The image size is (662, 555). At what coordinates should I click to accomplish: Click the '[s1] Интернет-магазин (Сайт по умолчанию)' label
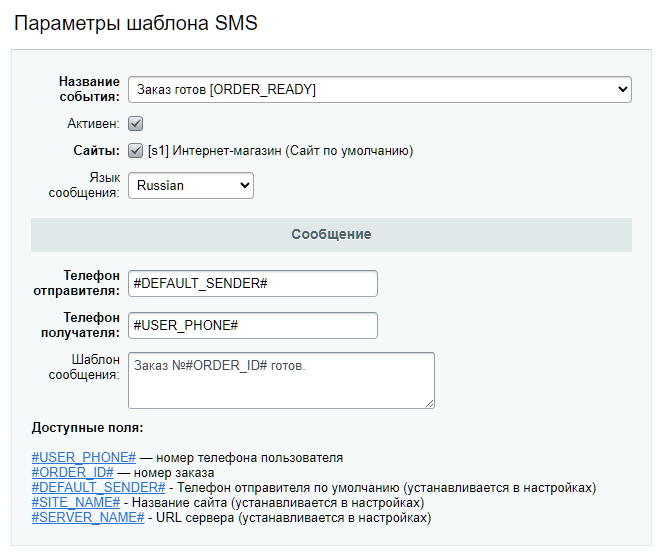(280, 151)
